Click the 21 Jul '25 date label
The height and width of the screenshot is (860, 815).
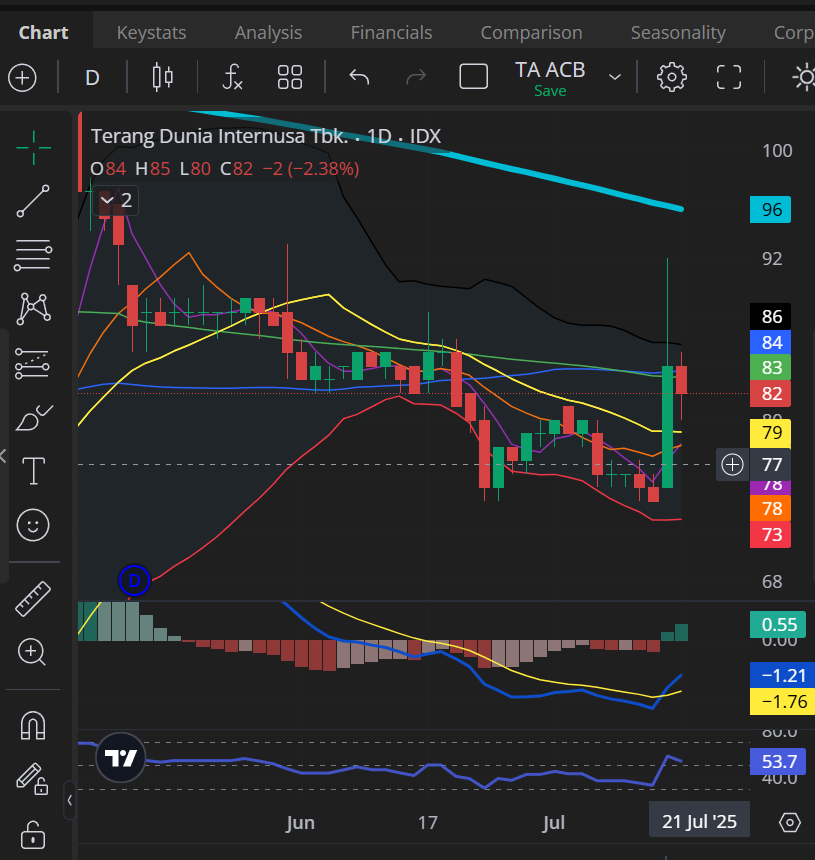click(x=699, y=822)
